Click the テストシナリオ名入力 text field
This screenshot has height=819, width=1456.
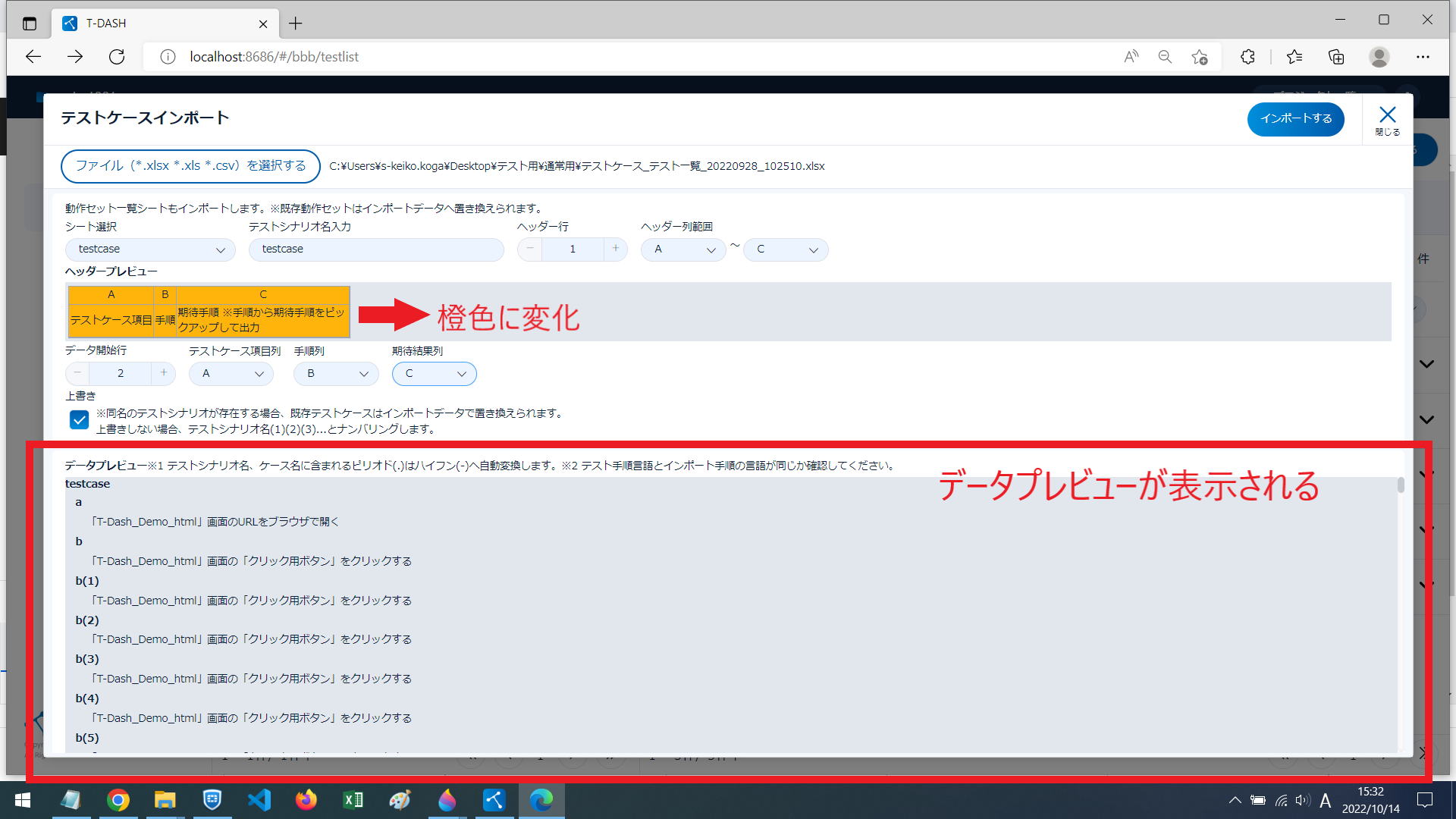(x=376, y=249)
